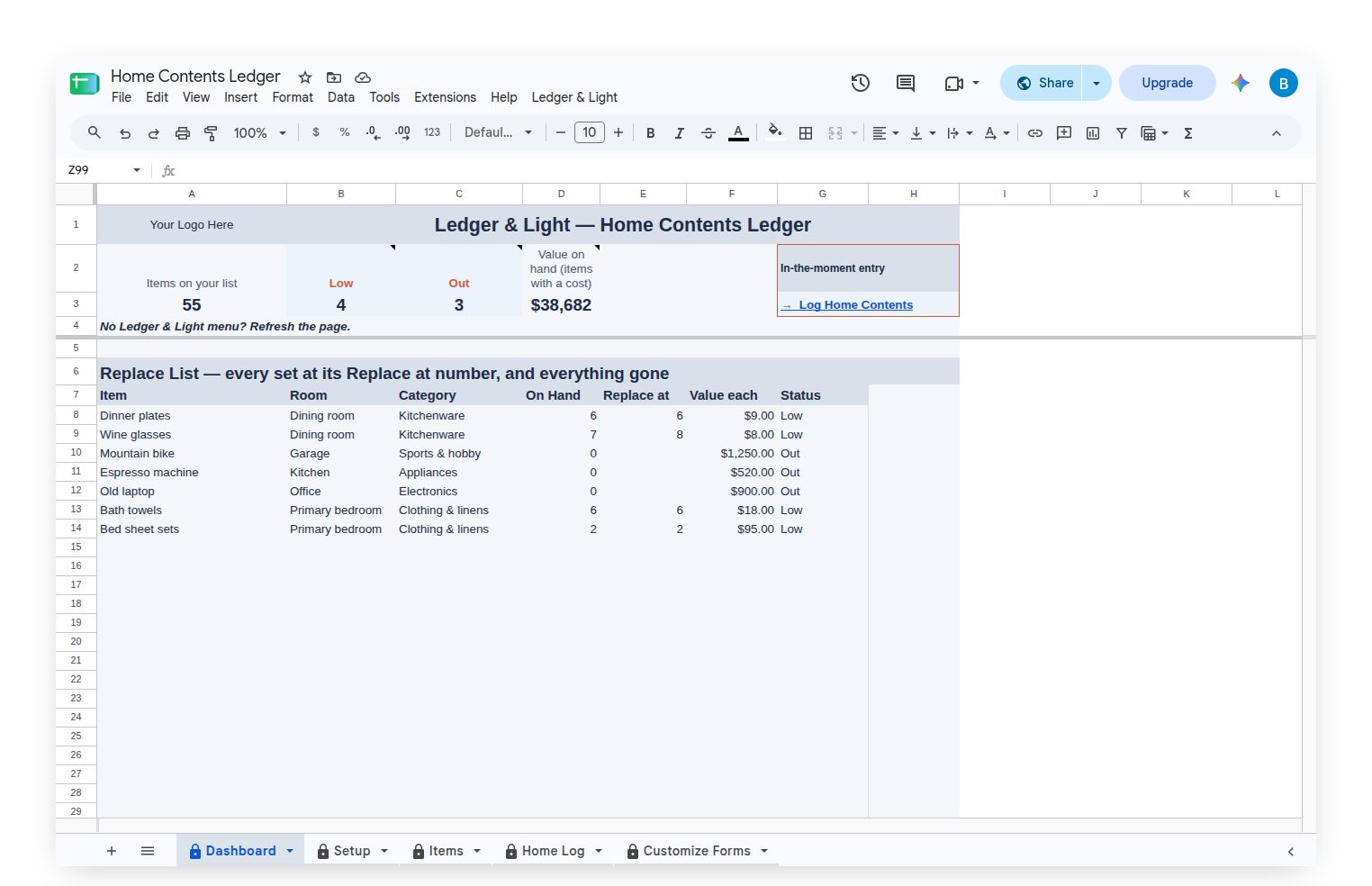
Task: Insert a chart from the toolbar
Action: click(x=1093, y=133)
